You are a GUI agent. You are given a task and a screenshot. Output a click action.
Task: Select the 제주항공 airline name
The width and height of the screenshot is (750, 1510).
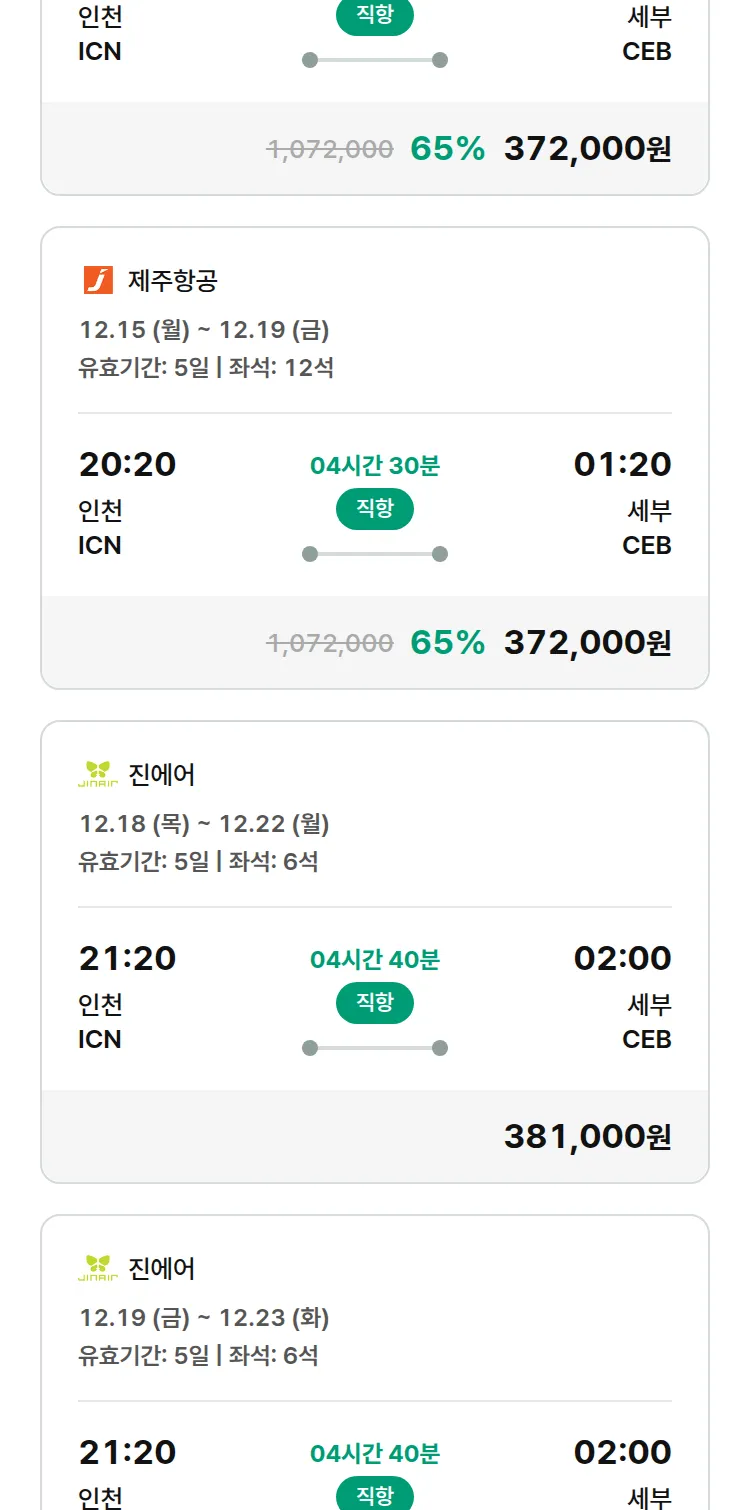[173, 281]
